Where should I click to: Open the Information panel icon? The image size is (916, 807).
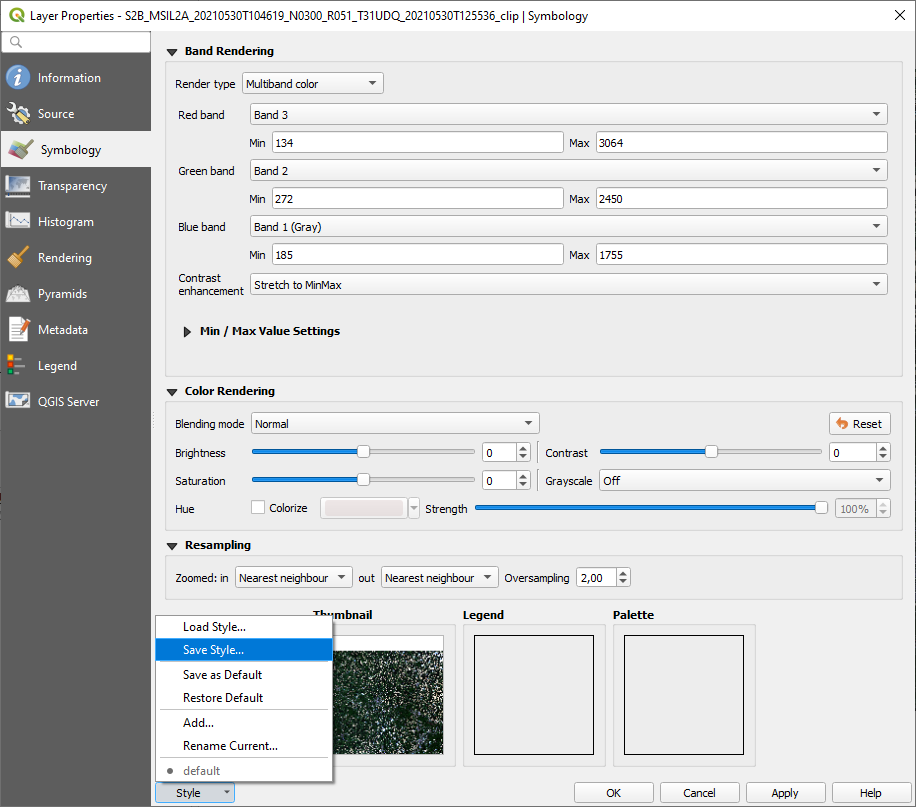[18, 78]
